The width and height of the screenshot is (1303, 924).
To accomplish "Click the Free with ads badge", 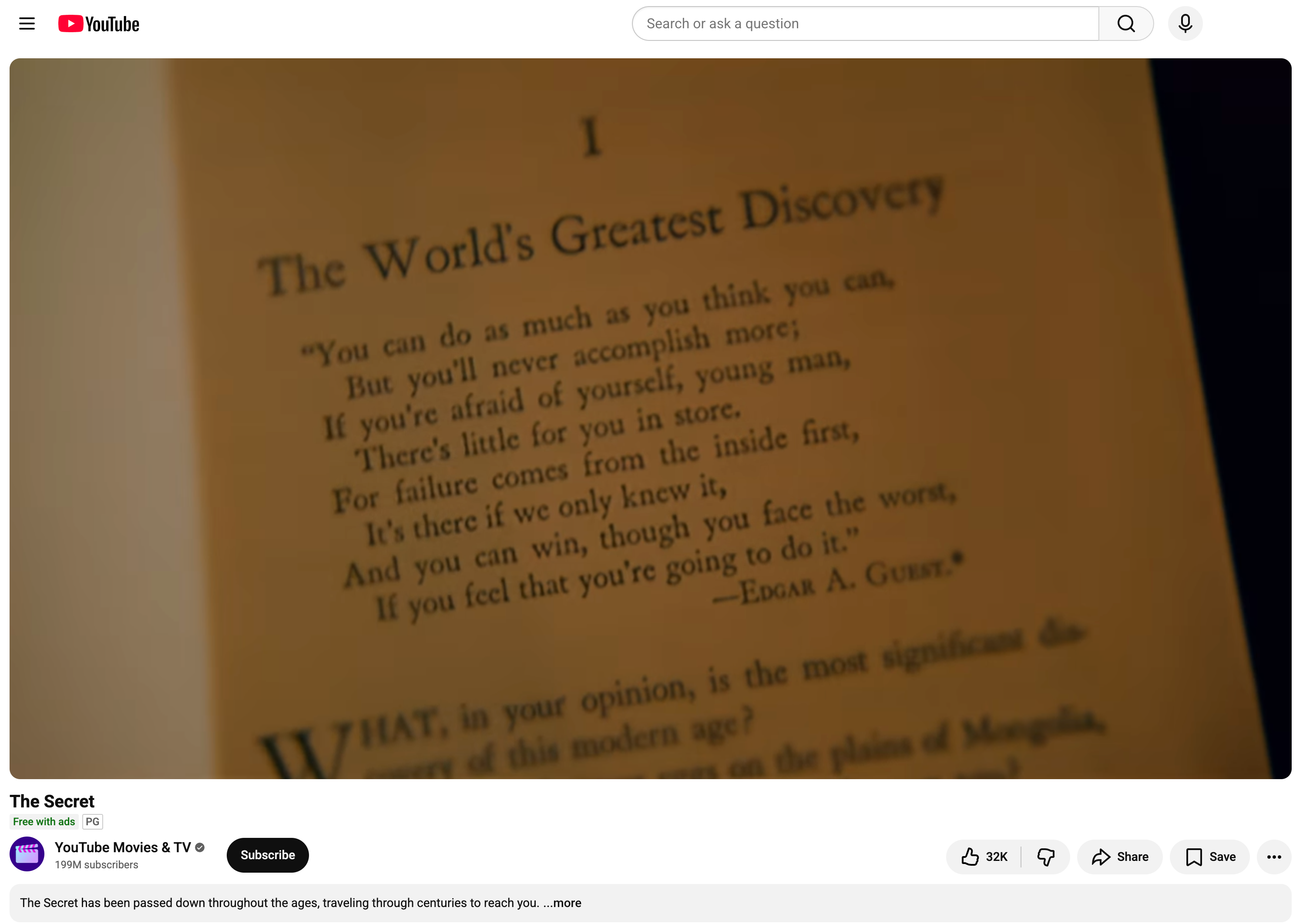I will [44, 822].
